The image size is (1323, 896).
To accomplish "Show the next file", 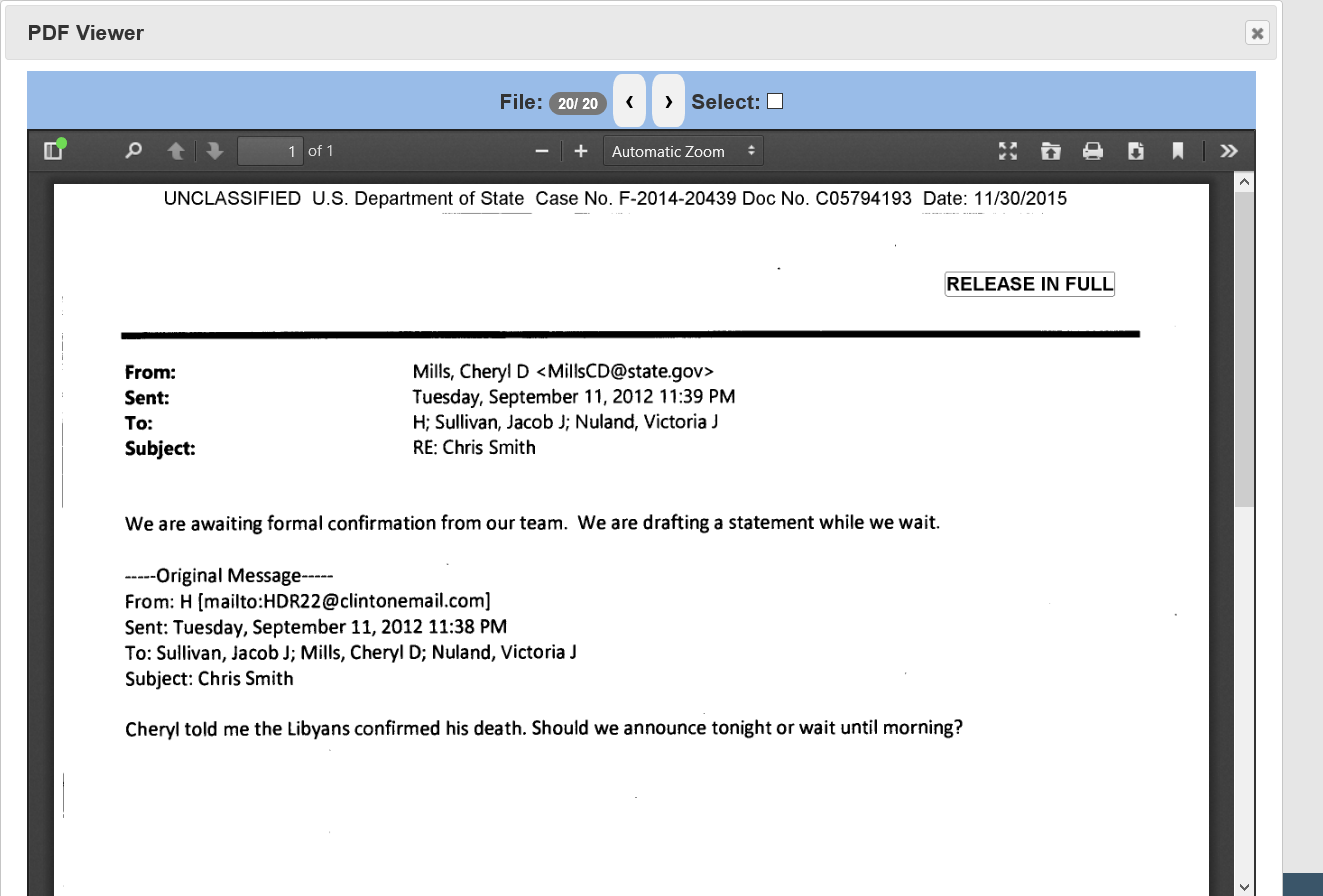I will [x=668, y=101].
